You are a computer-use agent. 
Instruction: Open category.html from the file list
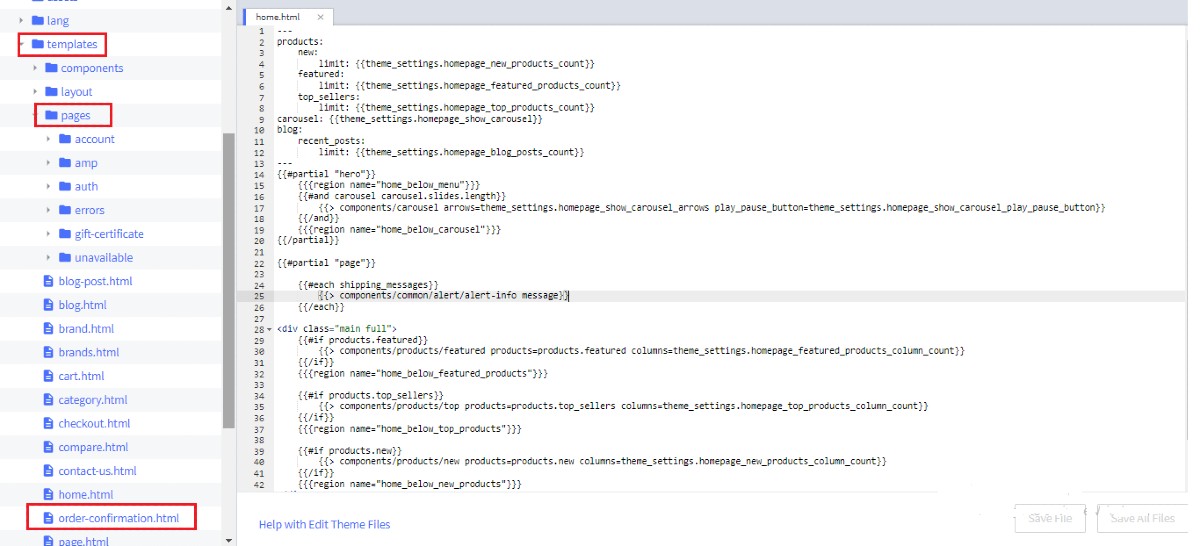(x=92, y=400)
